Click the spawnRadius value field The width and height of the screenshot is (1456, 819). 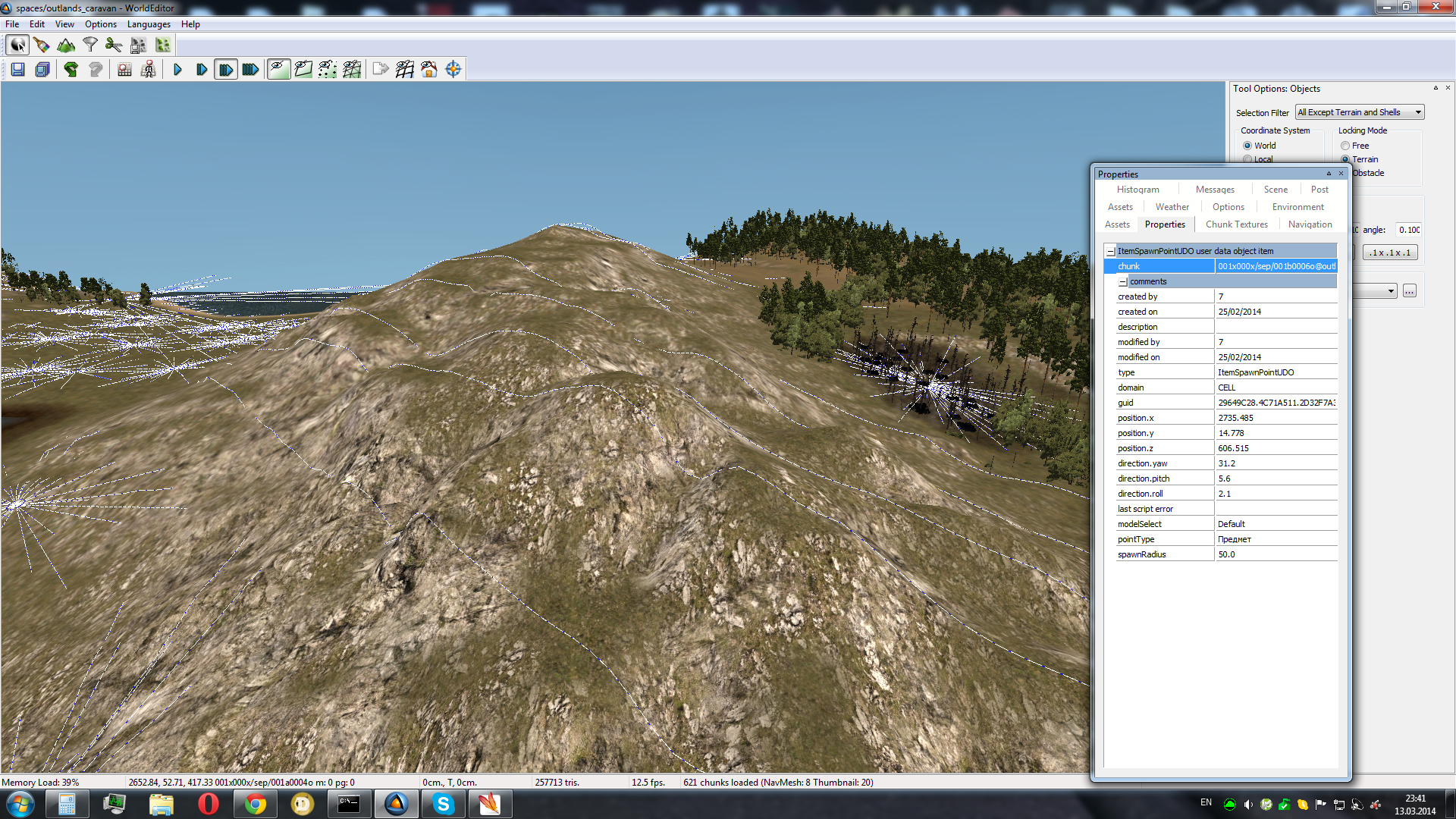click(x=1275, y=554)
